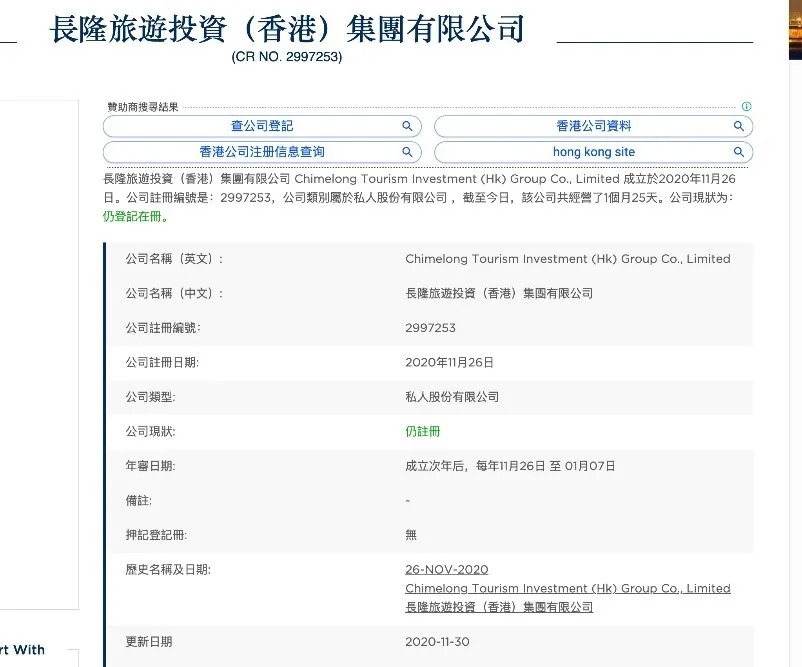802x667 pixels.
Task: Open the underlined 長隆旅遊投資 history name link
Action: pyautogui.click(x=498, y=607)
